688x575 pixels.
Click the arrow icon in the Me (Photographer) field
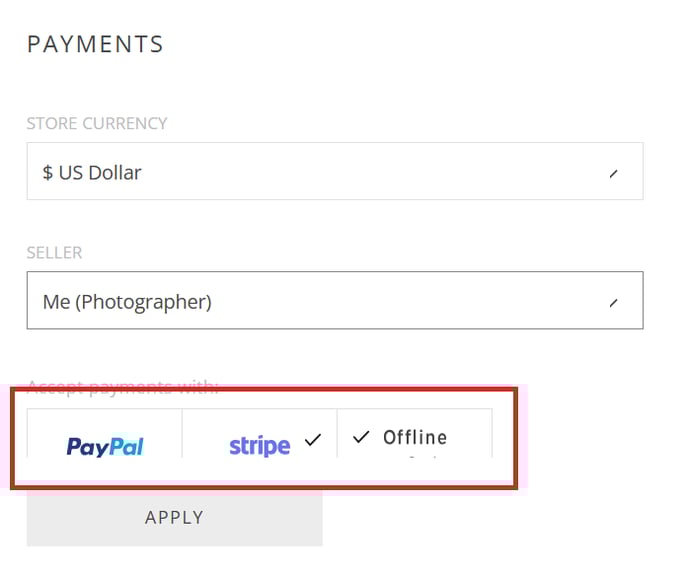point(613,303)
